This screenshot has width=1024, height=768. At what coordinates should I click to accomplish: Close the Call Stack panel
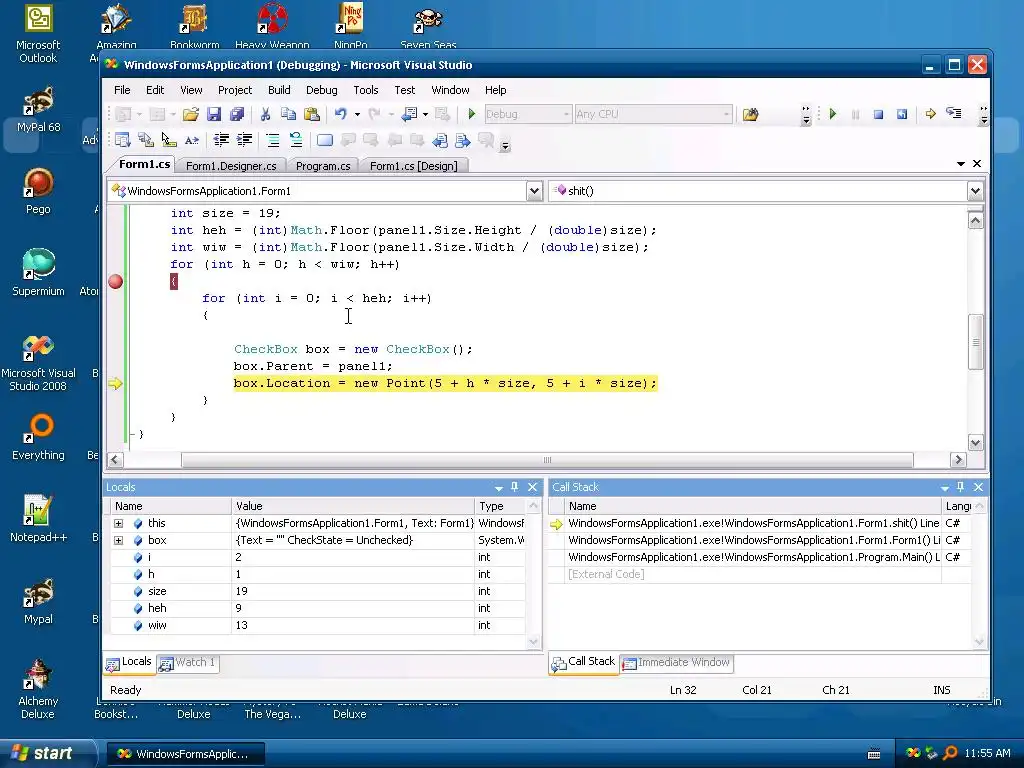[x=978, y=487]
